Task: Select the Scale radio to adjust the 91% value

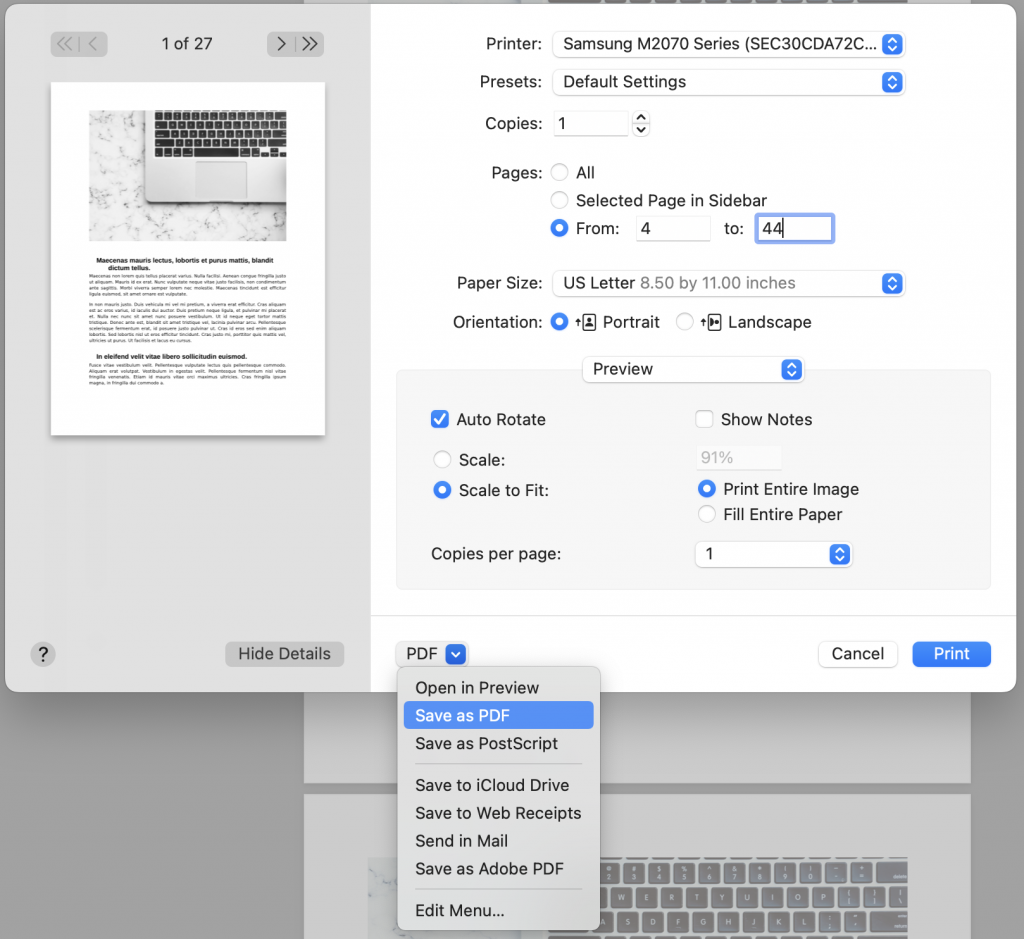Action: (440, 459)
